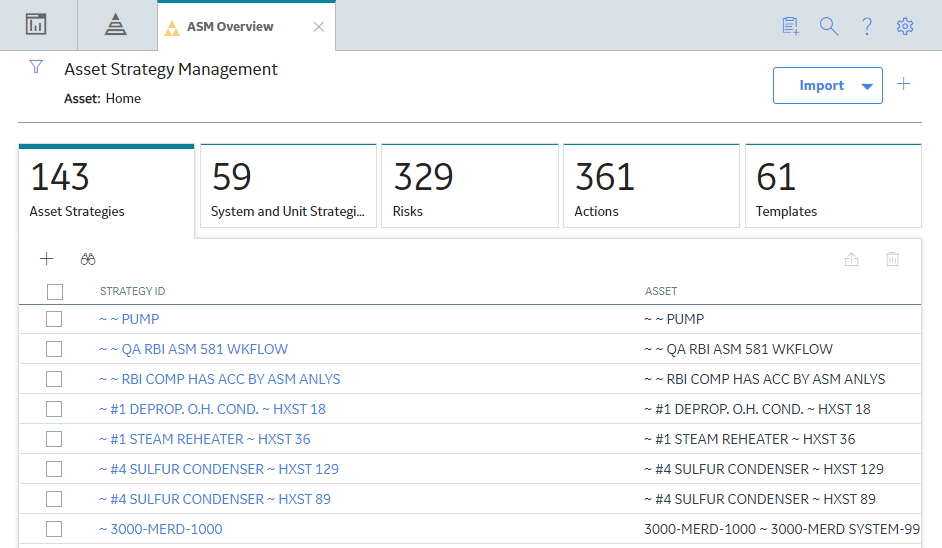Open RBI COMP HAS ACC BY ASM ANLYS link
The image size is (942, 548).
pos(220,379)
